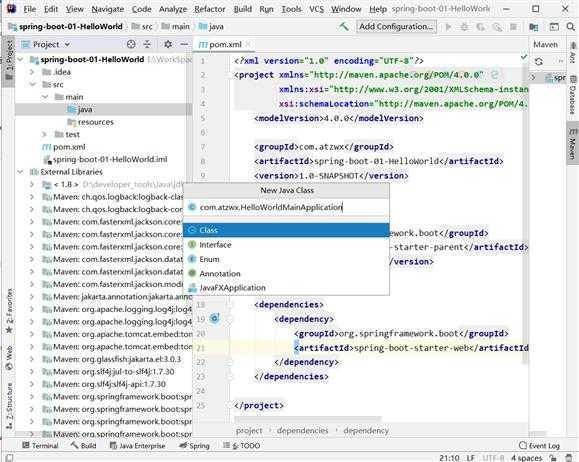The width and height of the screenshot is (579, 462).
Task: Open the Java Enterprise tool window
Action: (x=137, y=446)
